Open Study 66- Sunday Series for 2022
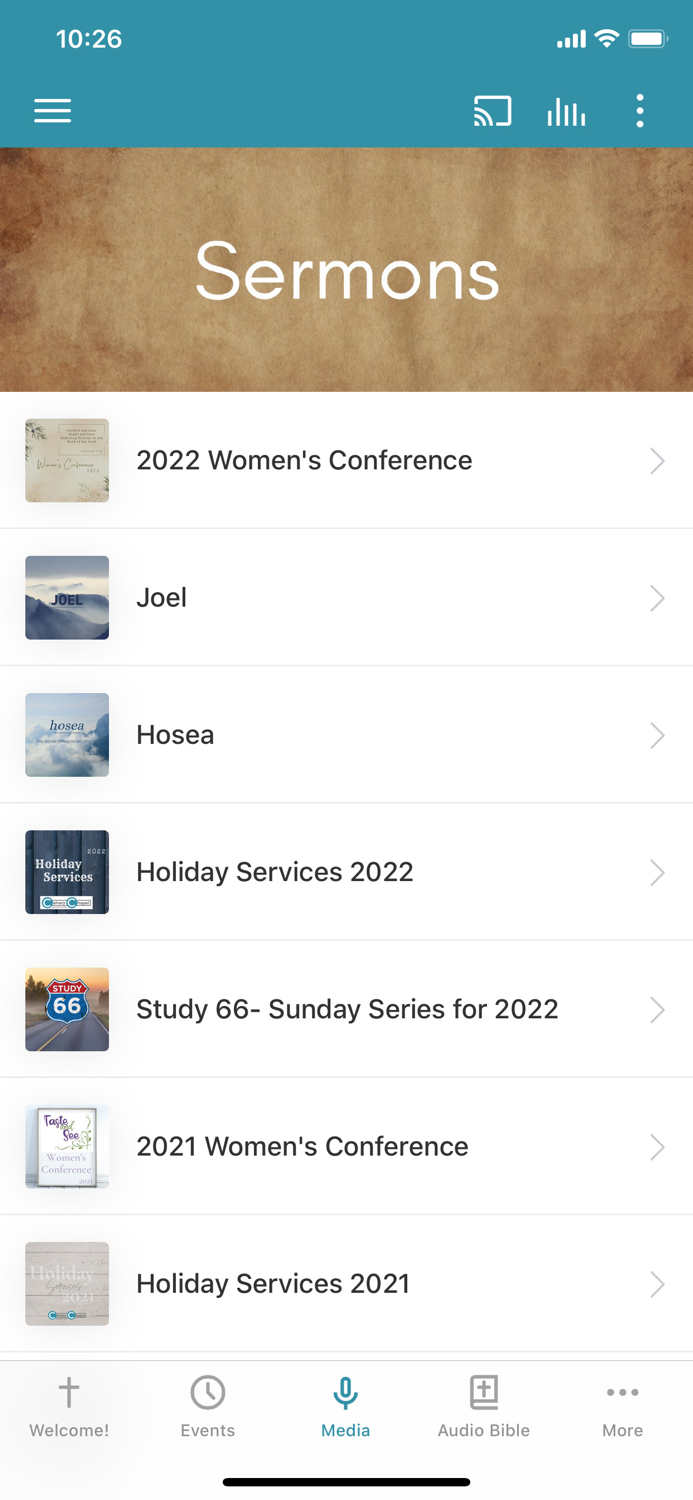 click(346, 1009)
